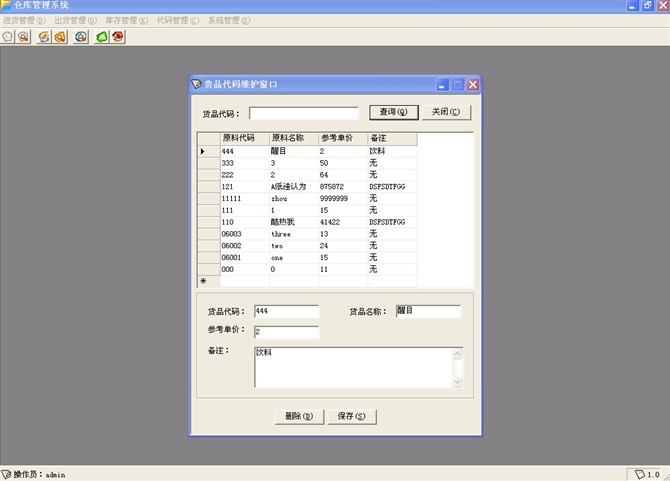Click the code cell 11111
Image resolution: width=670 pixels, height=481 pixels.
(x=245, y=199)
